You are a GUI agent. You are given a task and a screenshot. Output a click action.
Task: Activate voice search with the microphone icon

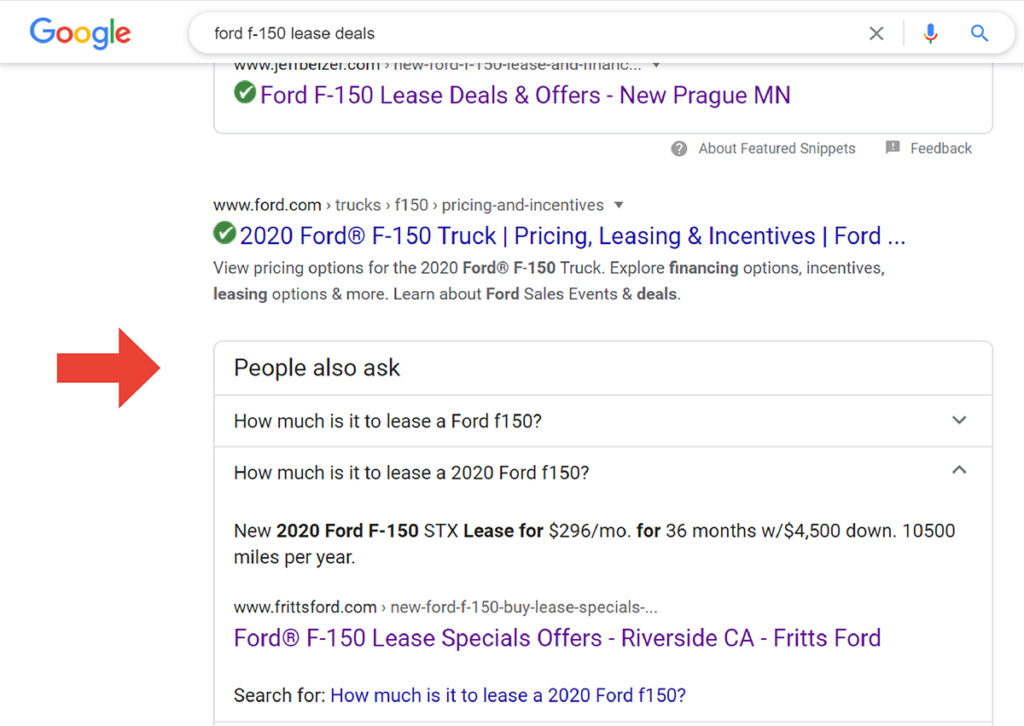coord(930,33)
